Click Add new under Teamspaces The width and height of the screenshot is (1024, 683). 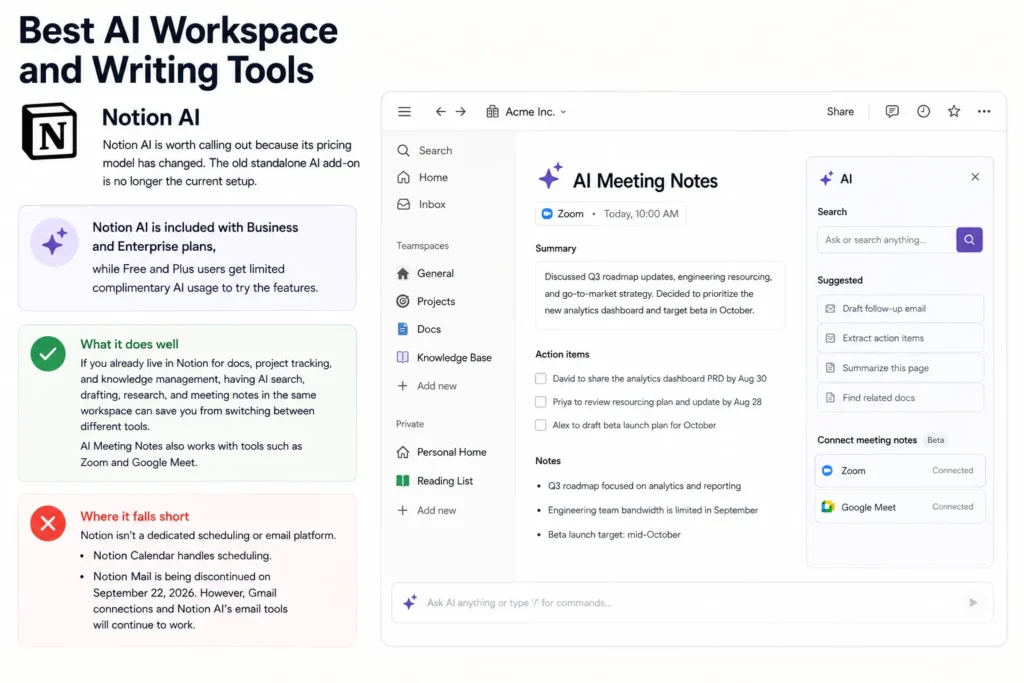coord(427,386)
